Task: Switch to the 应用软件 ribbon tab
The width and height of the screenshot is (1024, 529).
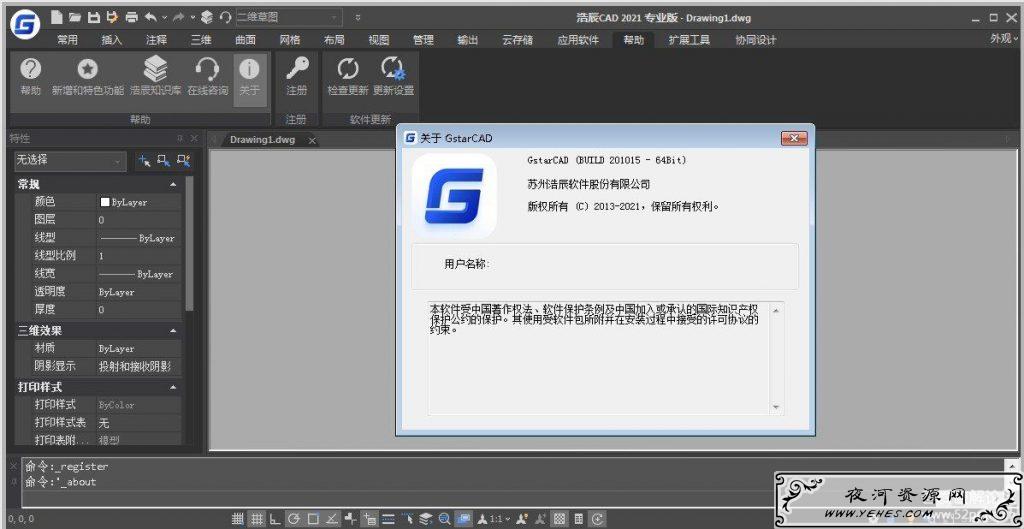Action: (x=578, y=40)
